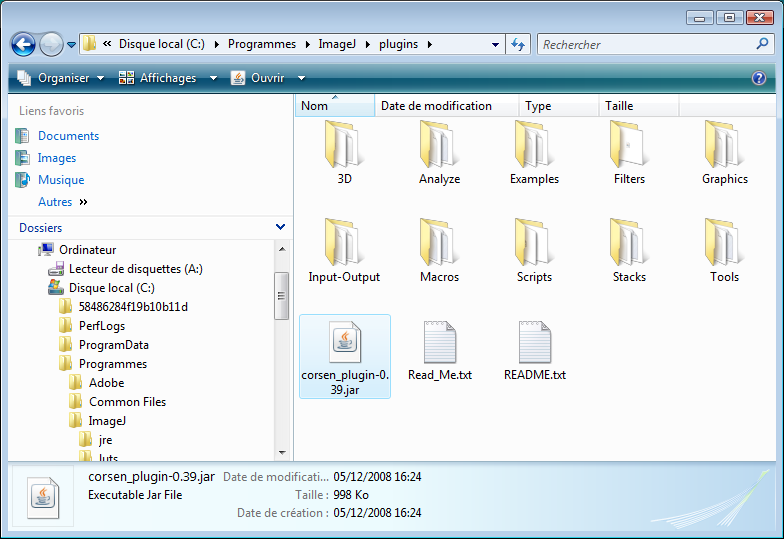Click ImageJ breadcrumb segment
The image size is (784, 539).
337,44
